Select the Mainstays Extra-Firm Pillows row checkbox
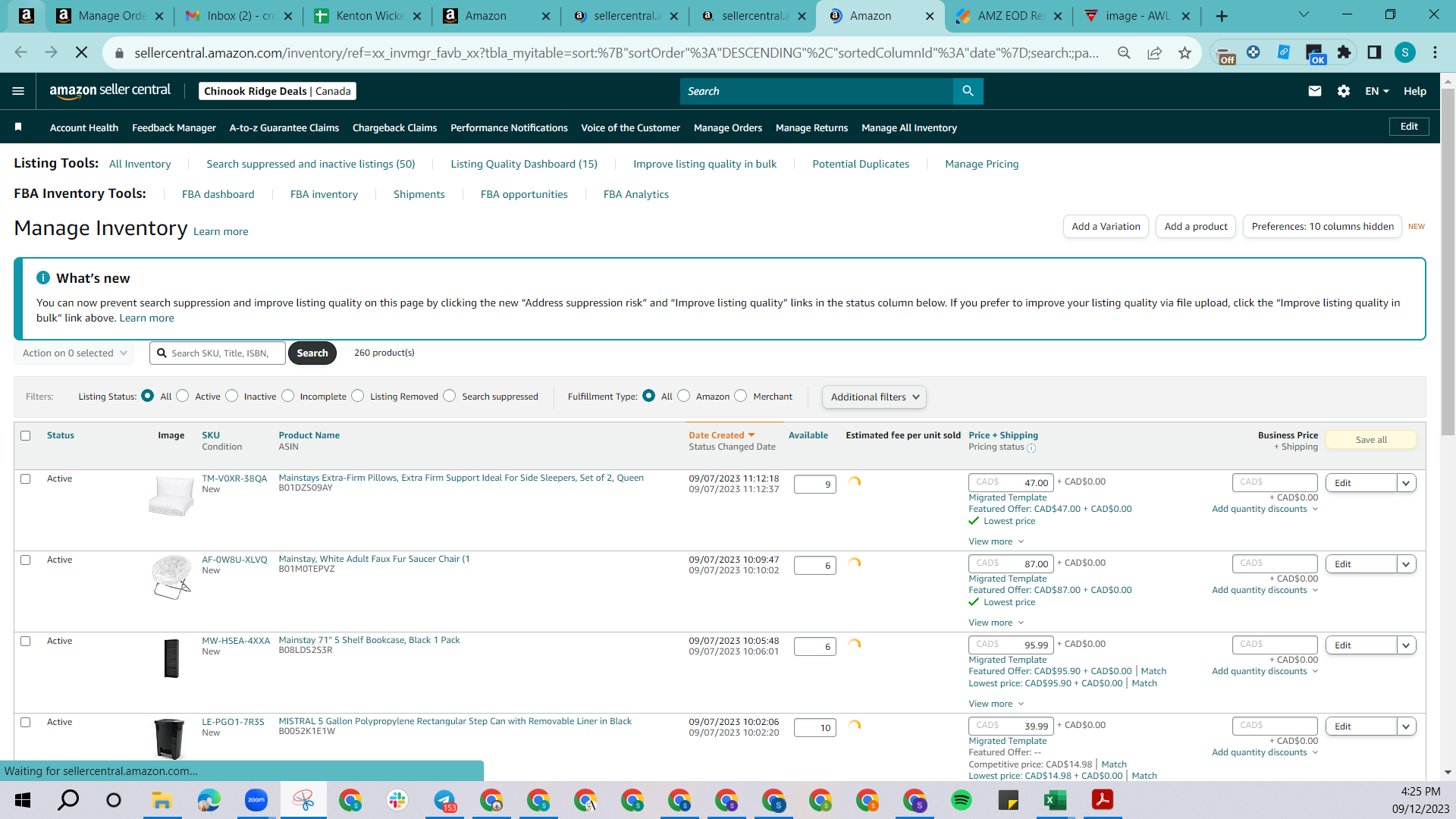This screenshot has height=819, width=1456. (x=26, y=479)
